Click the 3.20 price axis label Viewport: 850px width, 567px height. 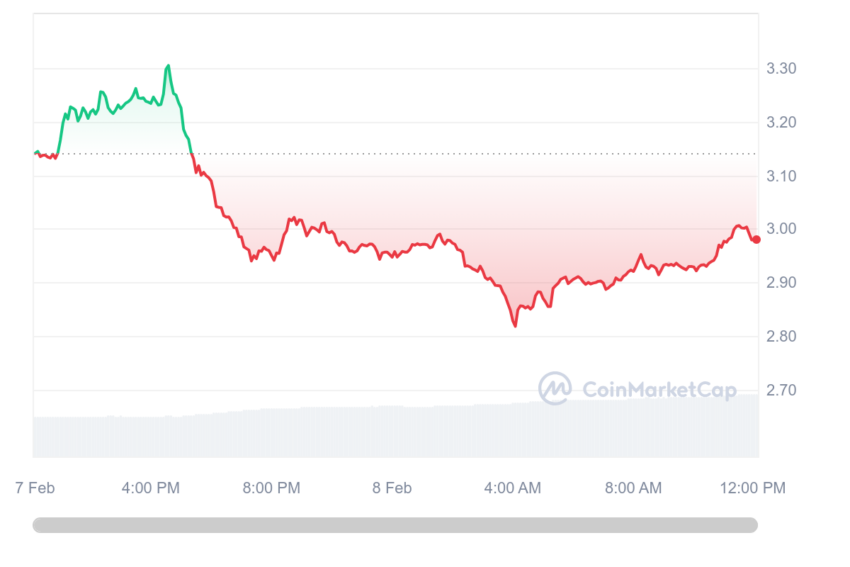(x=781, y=122)
